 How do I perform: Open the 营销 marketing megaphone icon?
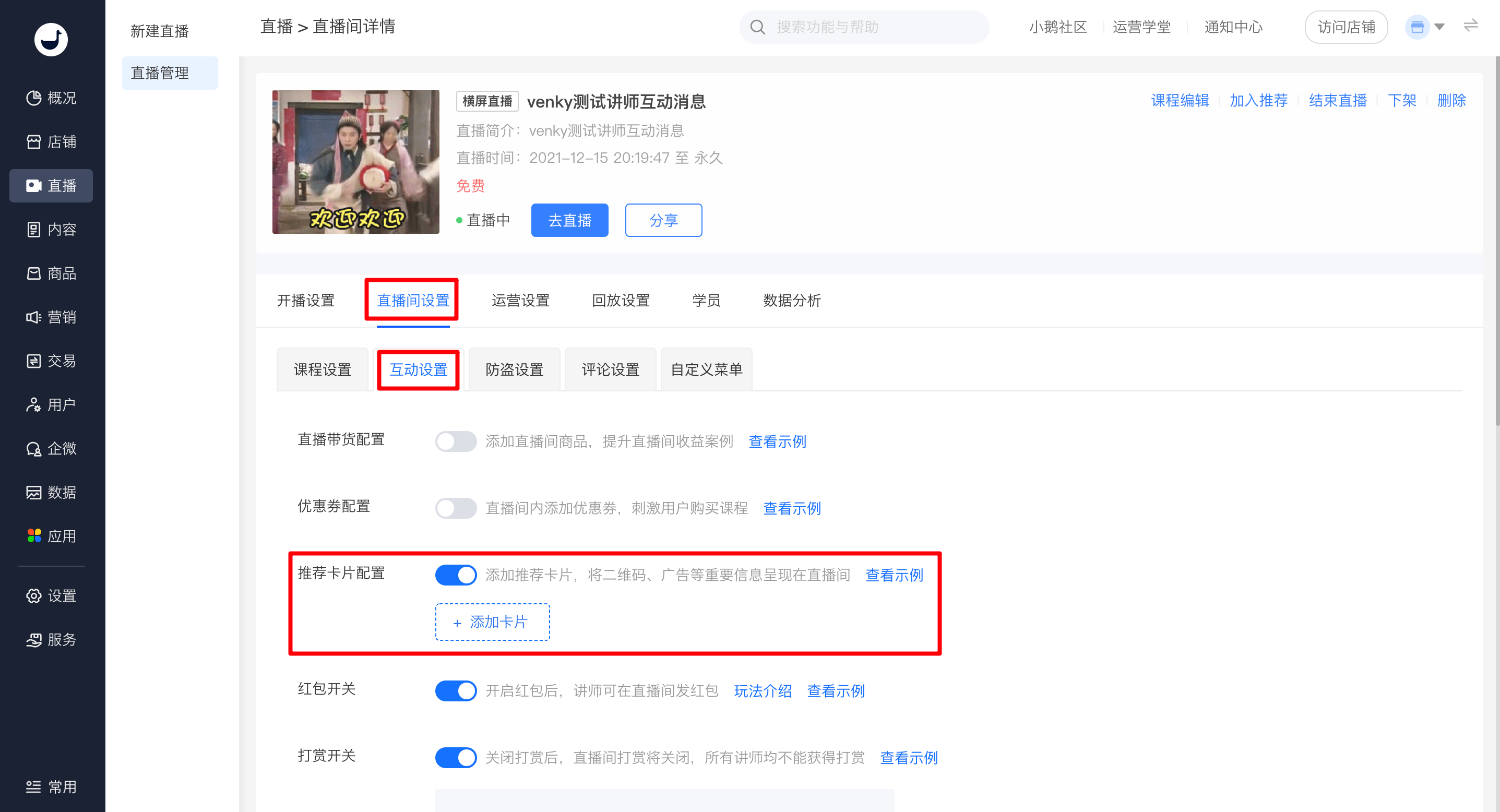pyautogui.click(x=34, y=317)
